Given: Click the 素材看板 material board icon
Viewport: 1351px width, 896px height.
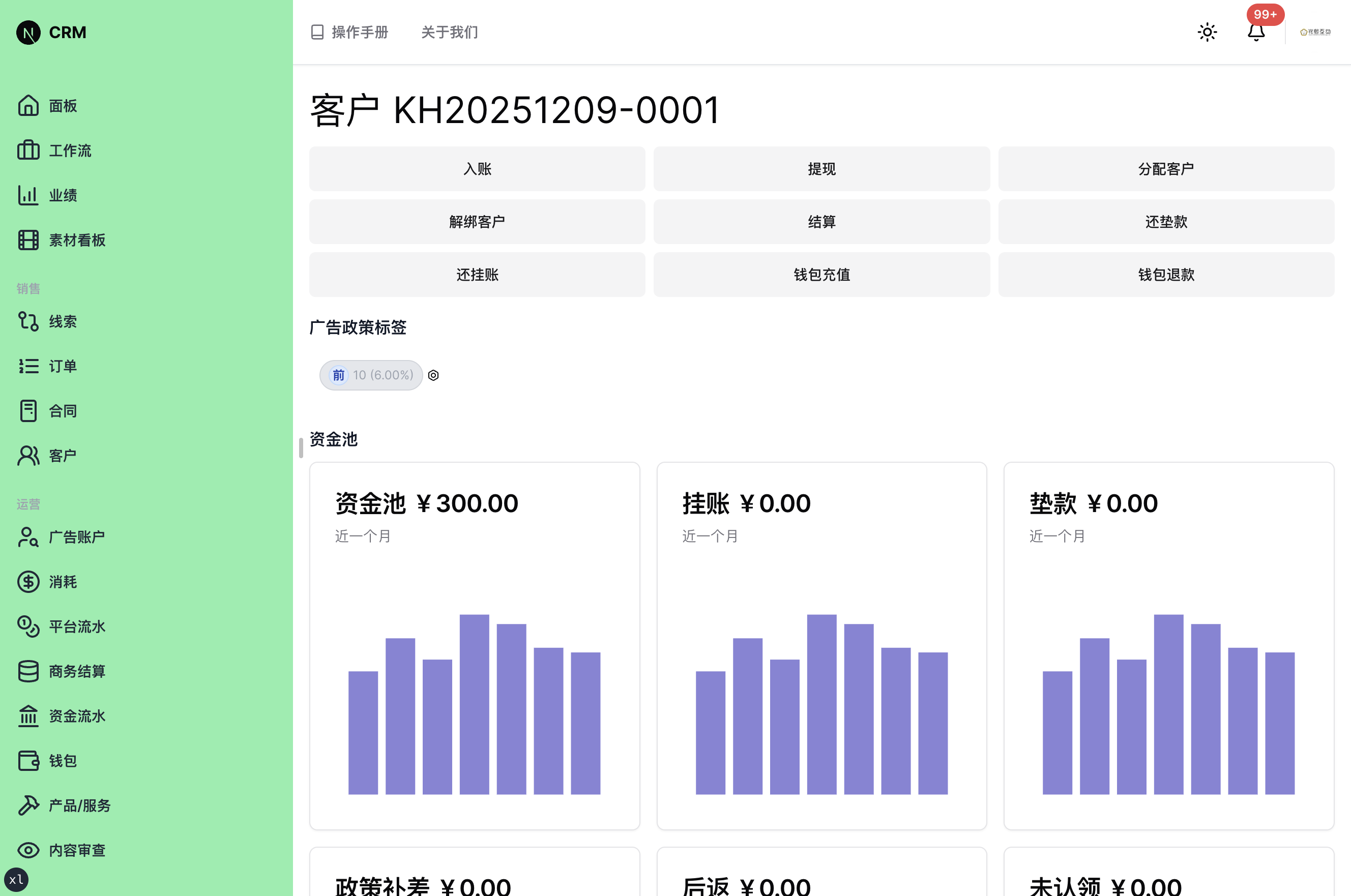Looking at the screenshot, I should (28, 240).
